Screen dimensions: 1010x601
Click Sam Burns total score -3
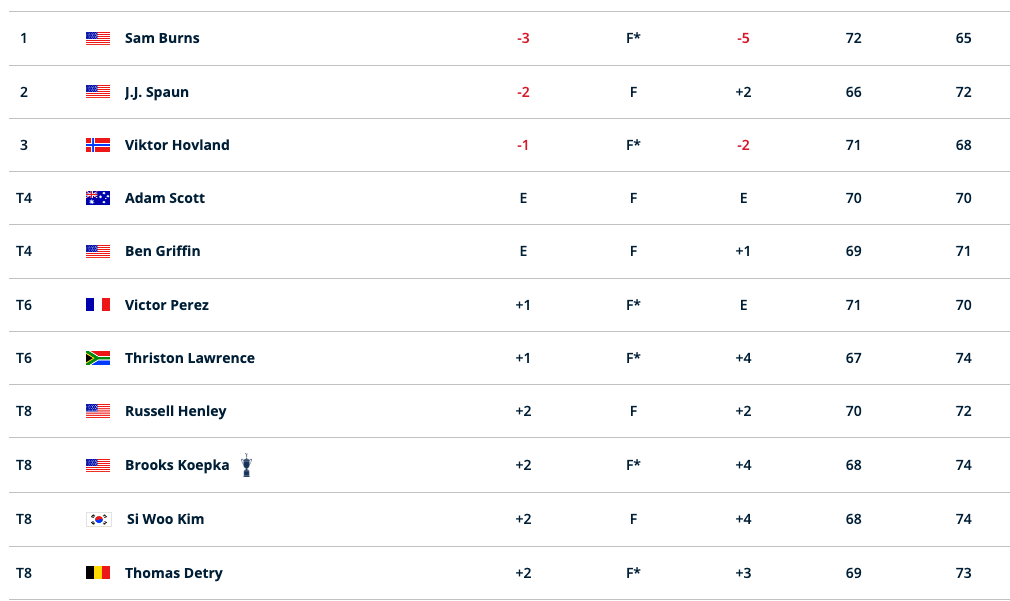(523, 38)
